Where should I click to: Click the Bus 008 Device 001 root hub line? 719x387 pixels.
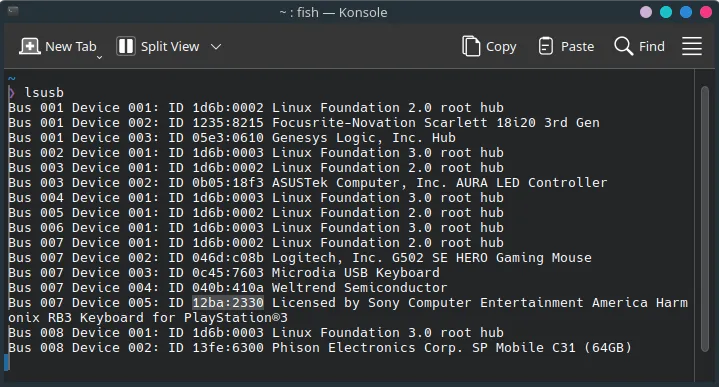point(256,332)
